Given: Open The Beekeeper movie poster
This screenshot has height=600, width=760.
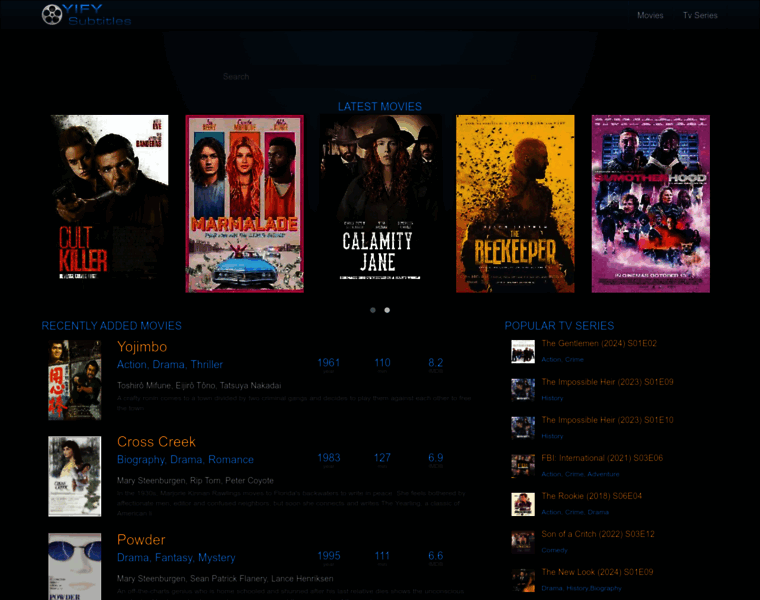Looking at the screenshot, I should click(515, 204).
